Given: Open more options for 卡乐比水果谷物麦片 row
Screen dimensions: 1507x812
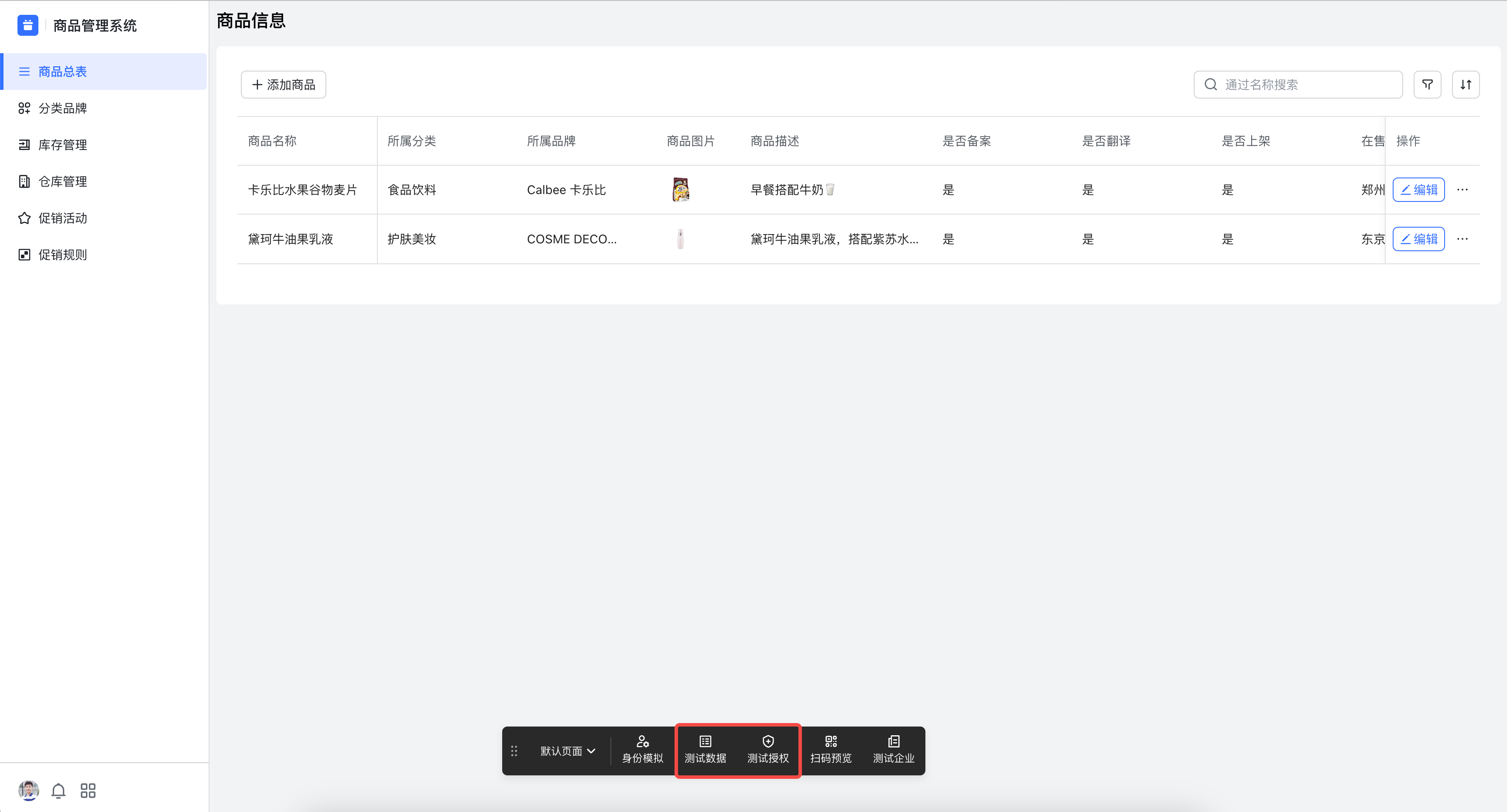Looking at the screenshot, I should coord(1462,189).
